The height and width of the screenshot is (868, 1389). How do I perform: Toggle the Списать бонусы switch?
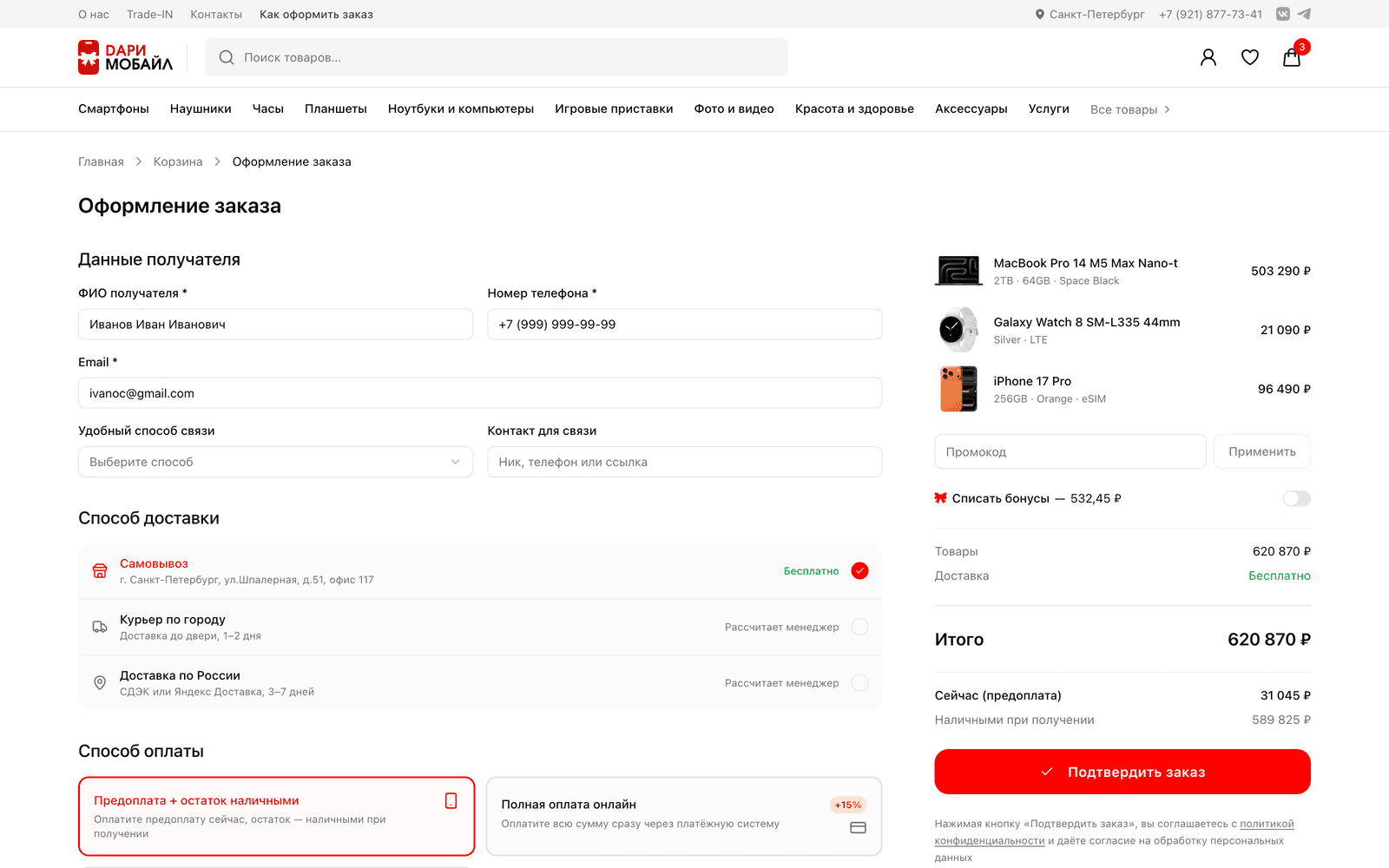[x=1297, y=498]
